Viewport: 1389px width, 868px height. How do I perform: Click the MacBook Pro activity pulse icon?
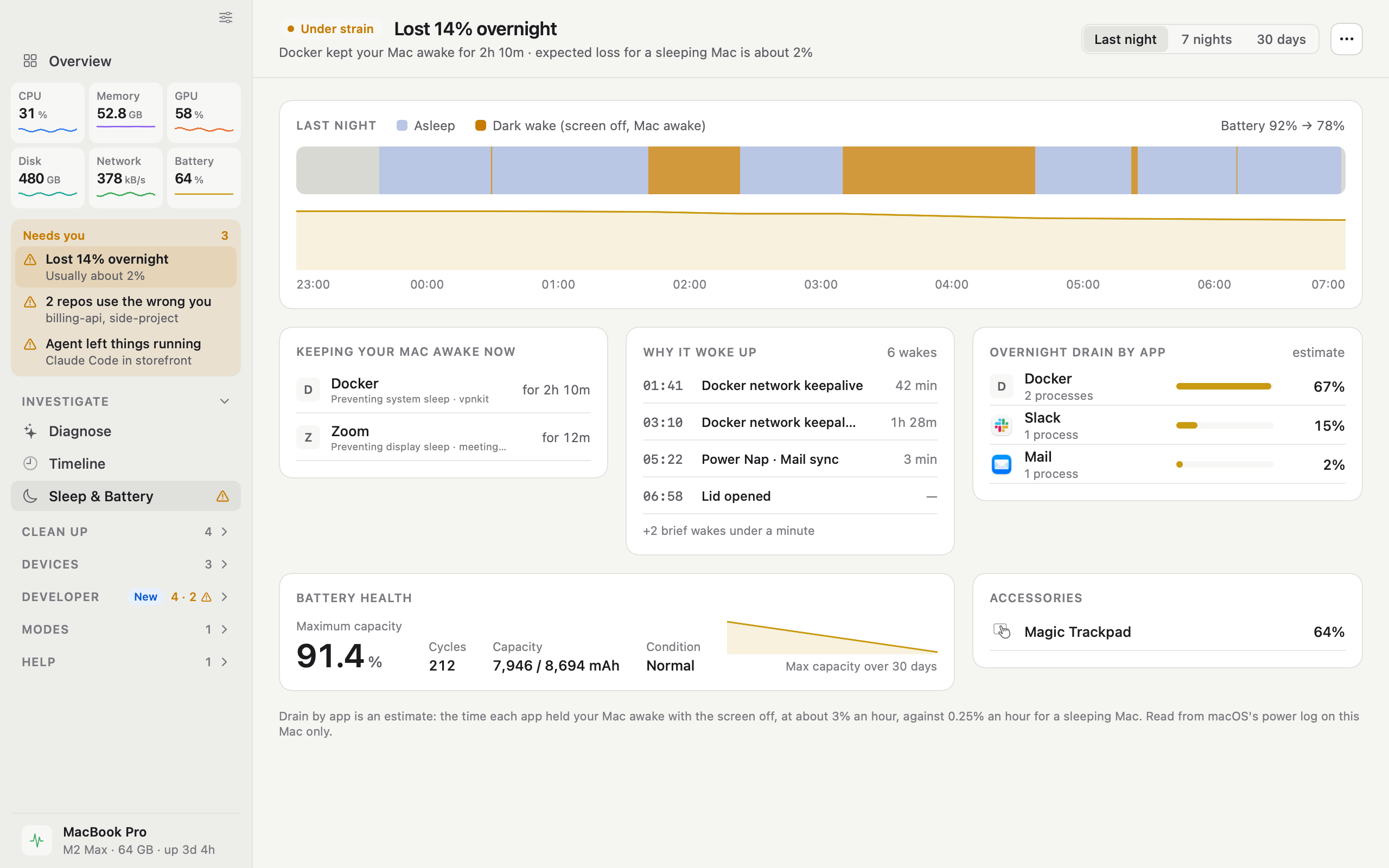click(37, 840)
